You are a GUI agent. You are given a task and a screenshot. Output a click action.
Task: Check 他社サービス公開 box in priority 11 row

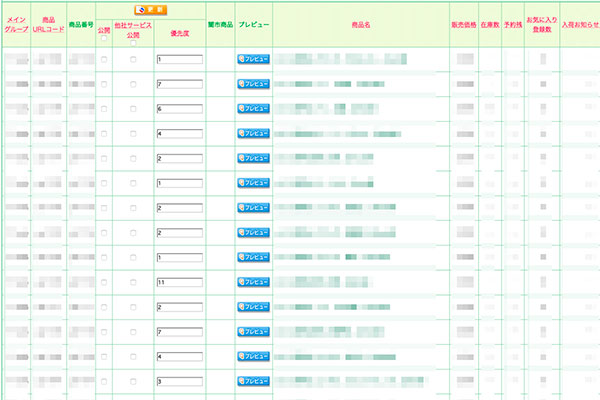[133, 282]
